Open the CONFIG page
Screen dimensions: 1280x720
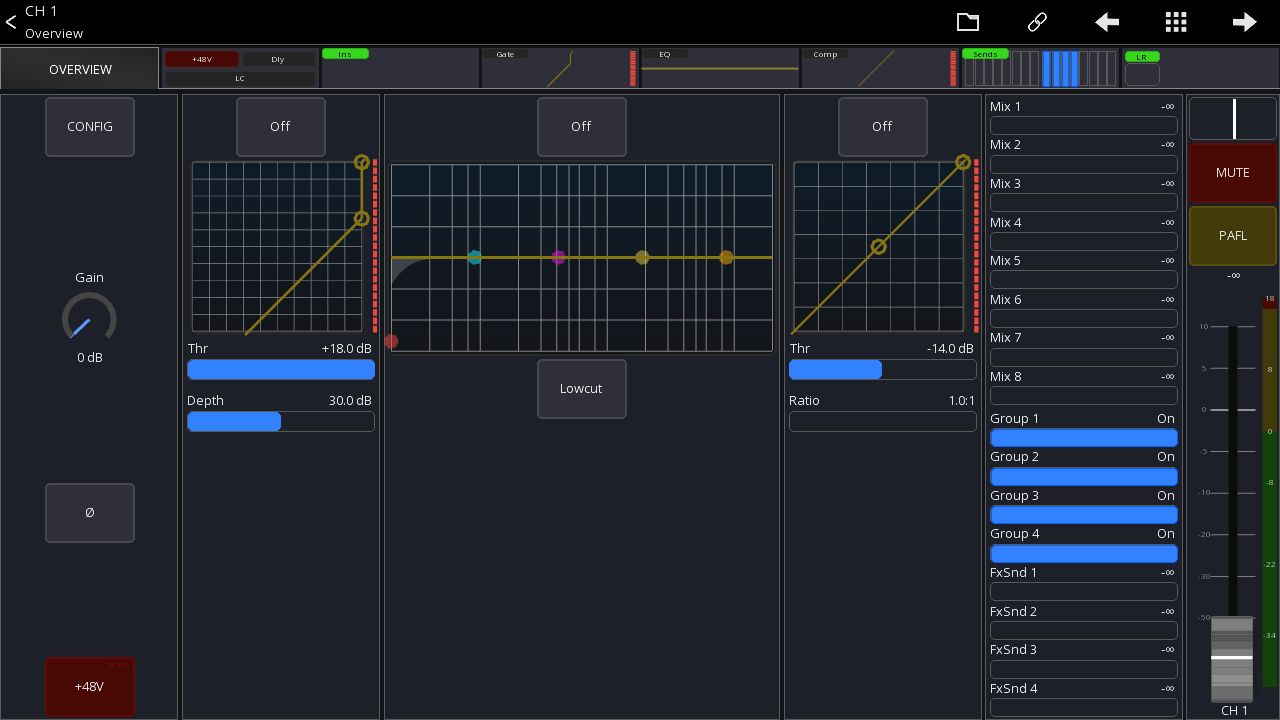(90, 127)
